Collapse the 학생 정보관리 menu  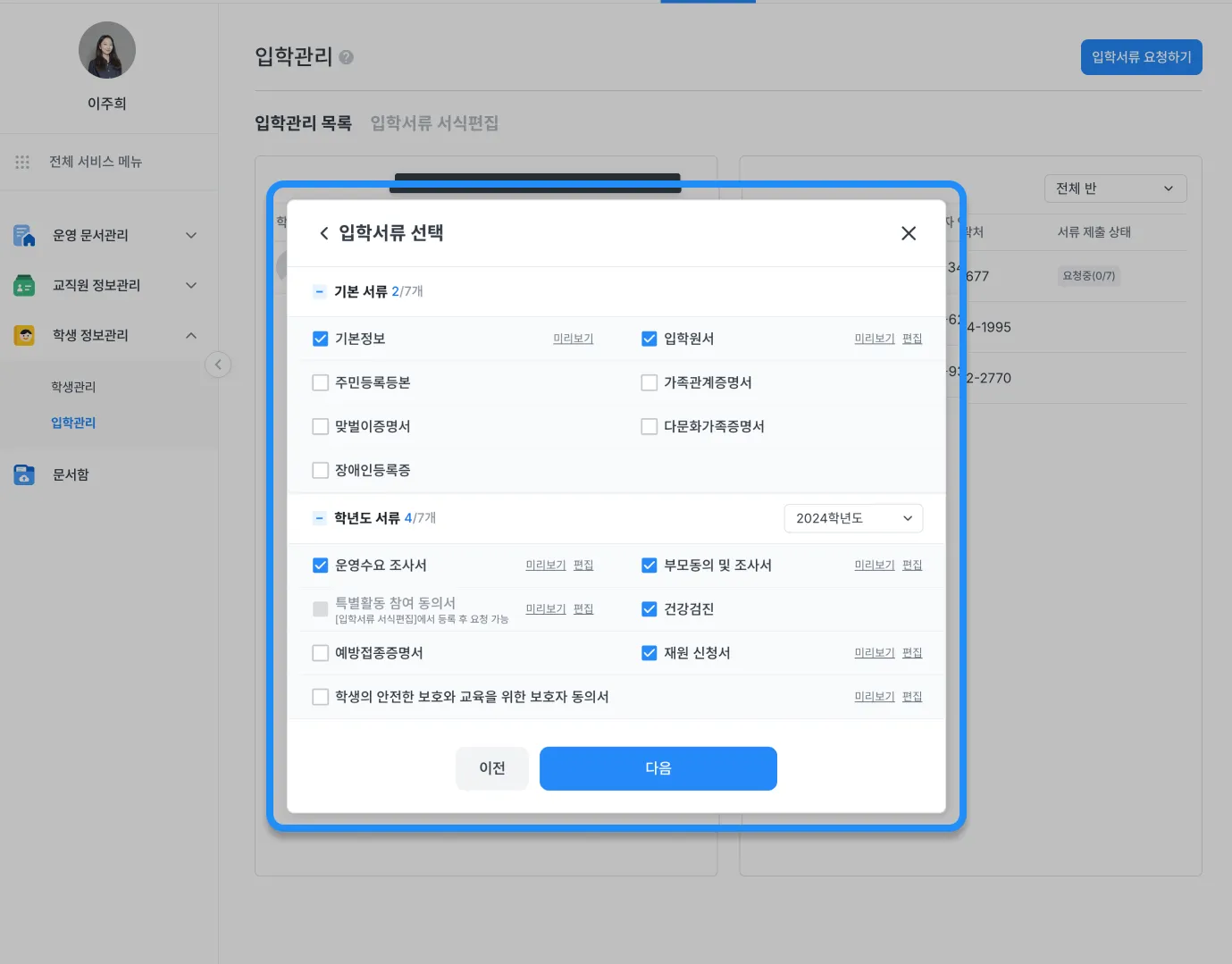191,335
